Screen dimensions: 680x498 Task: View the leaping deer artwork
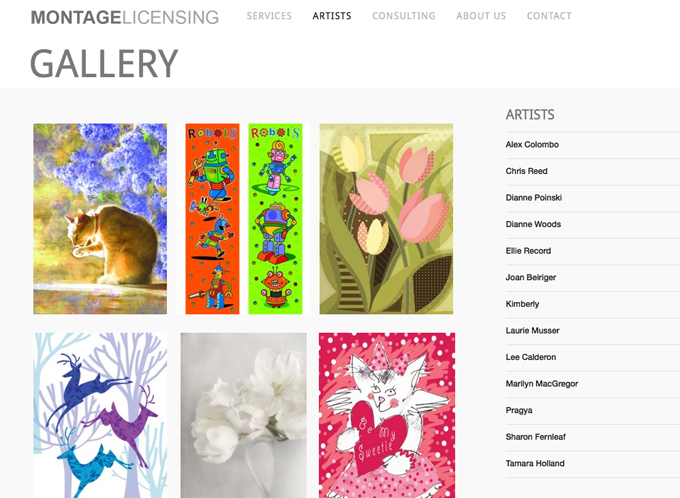click(100, 415)
